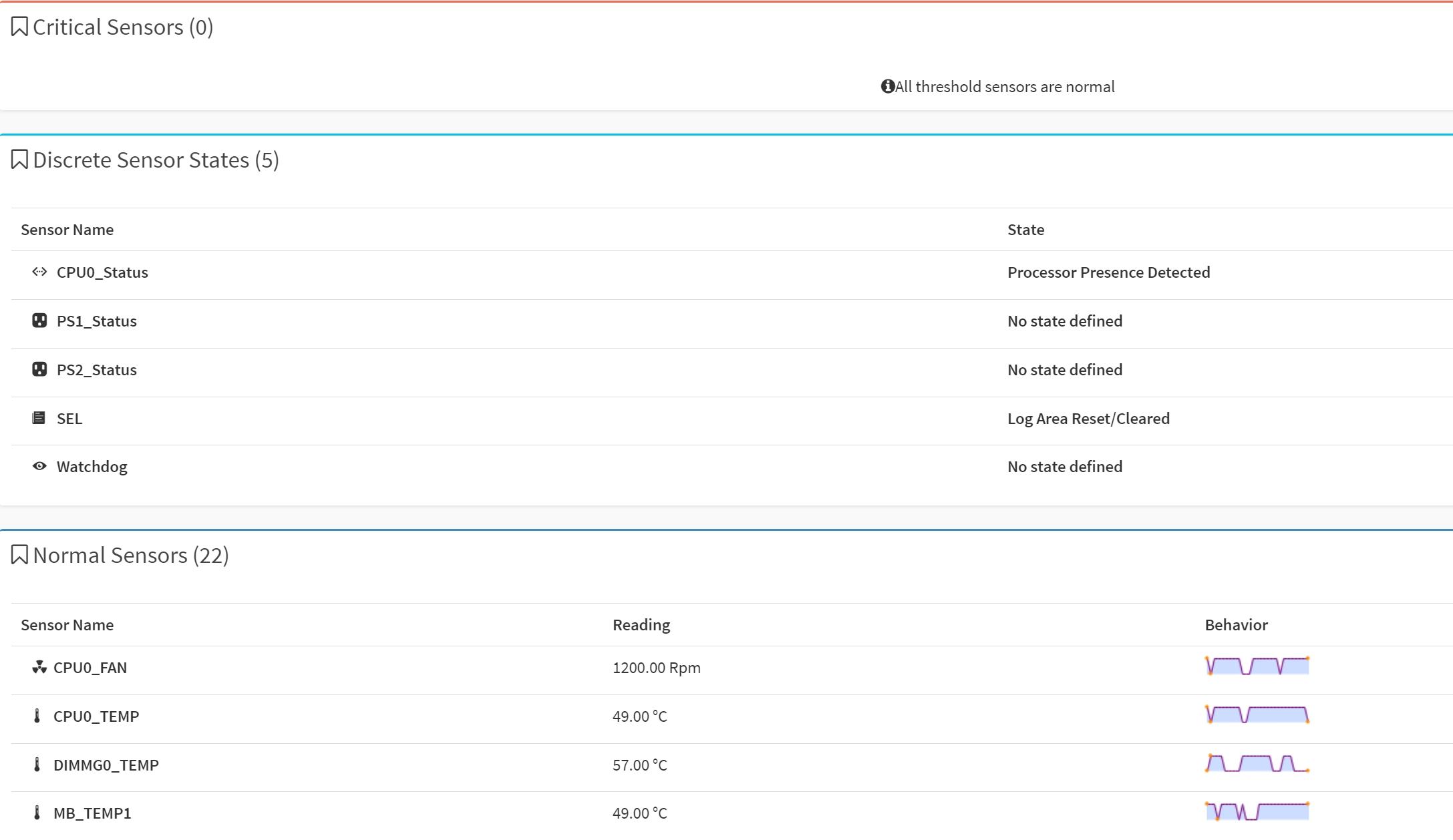Viewport: 1453px width, 840px height.
Task: Click the PS2_Status power outlet icon
Action: click(39, 370)
